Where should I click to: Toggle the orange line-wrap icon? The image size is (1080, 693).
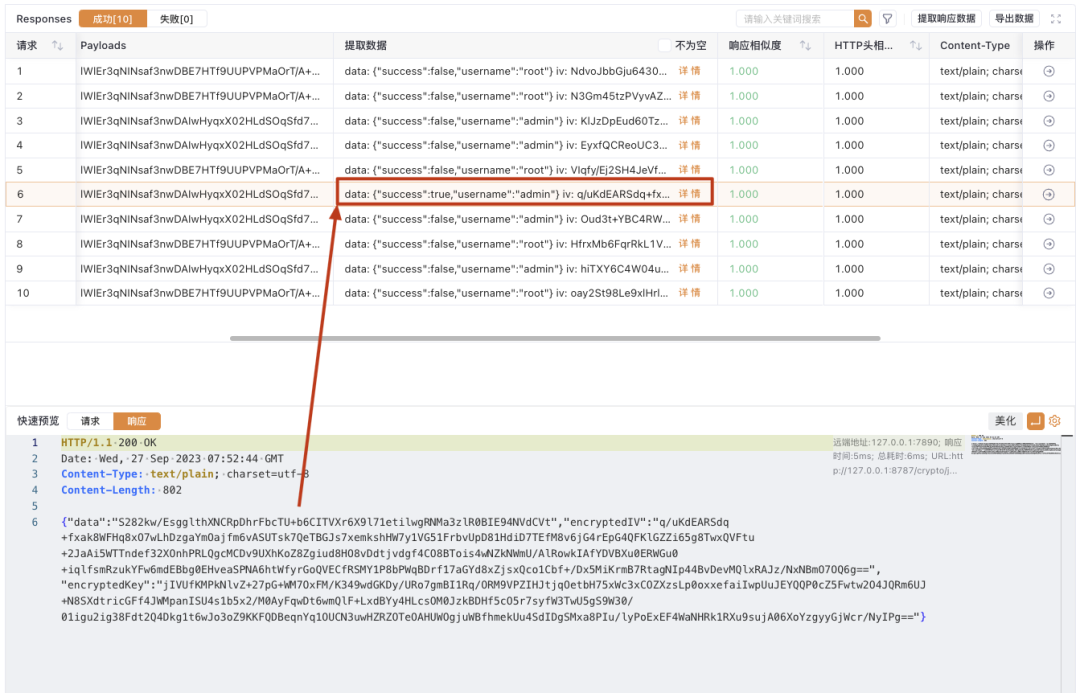point(1035,420)
